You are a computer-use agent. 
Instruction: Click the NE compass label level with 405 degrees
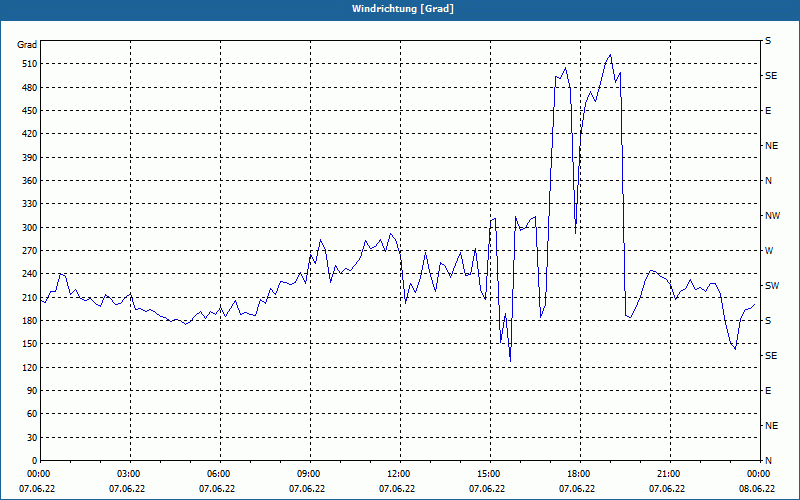click(x=771, y=146)
